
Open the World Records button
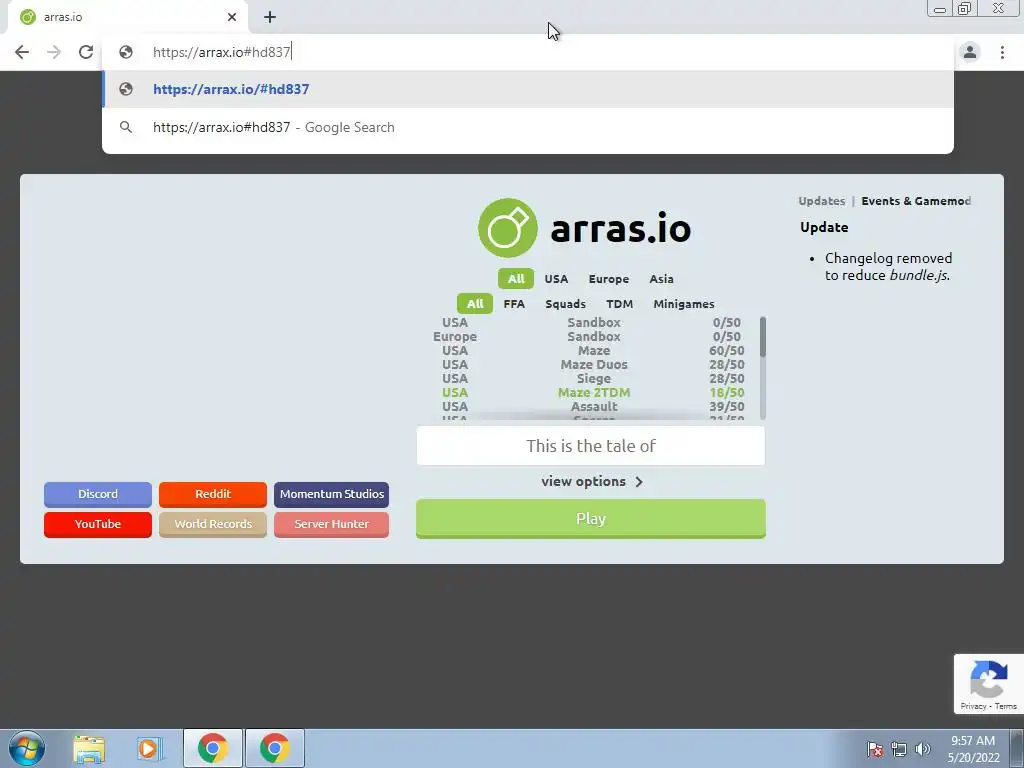coord(213,524)
